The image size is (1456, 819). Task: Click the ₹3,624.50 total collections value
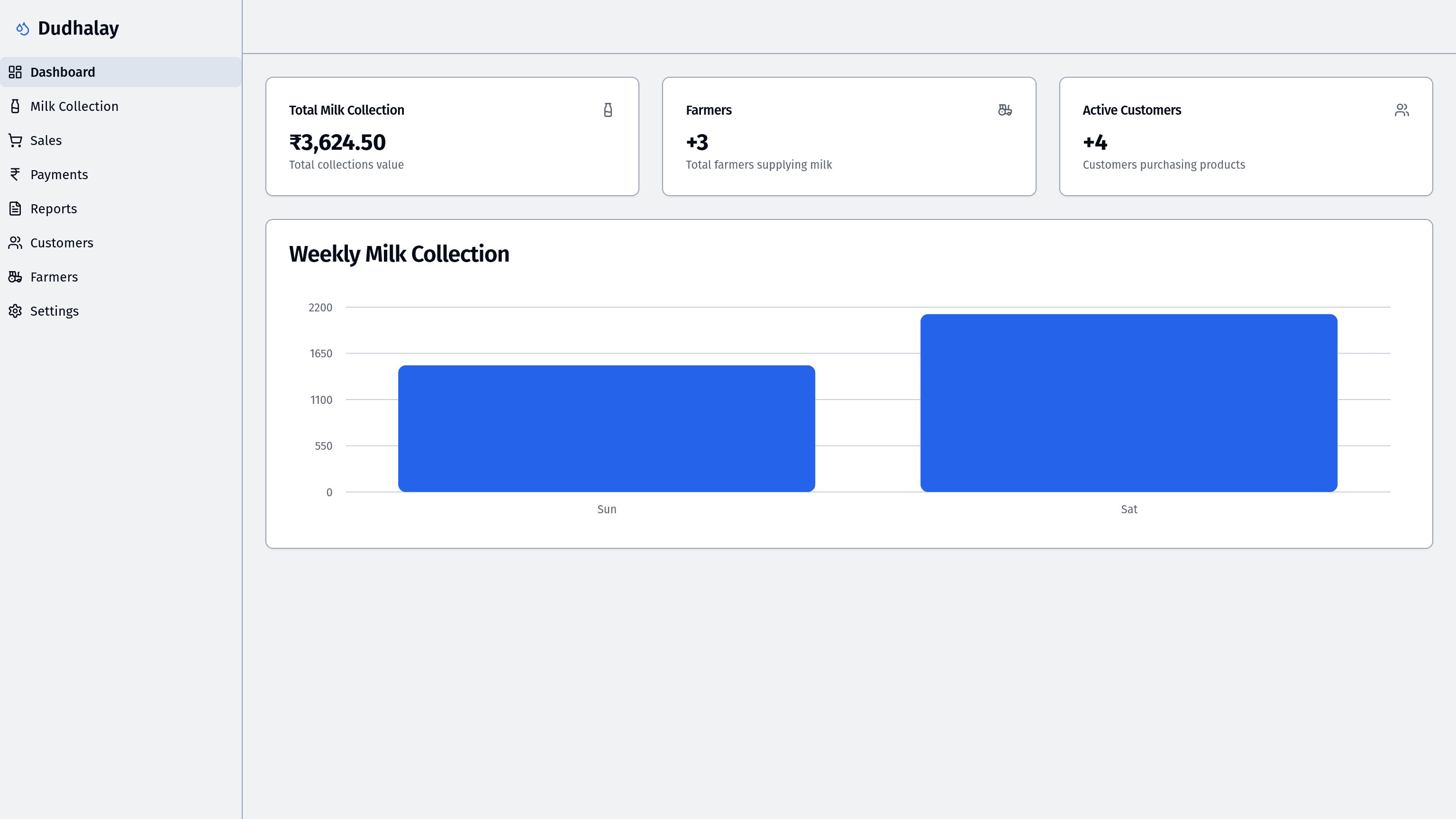tap(337, 143)
